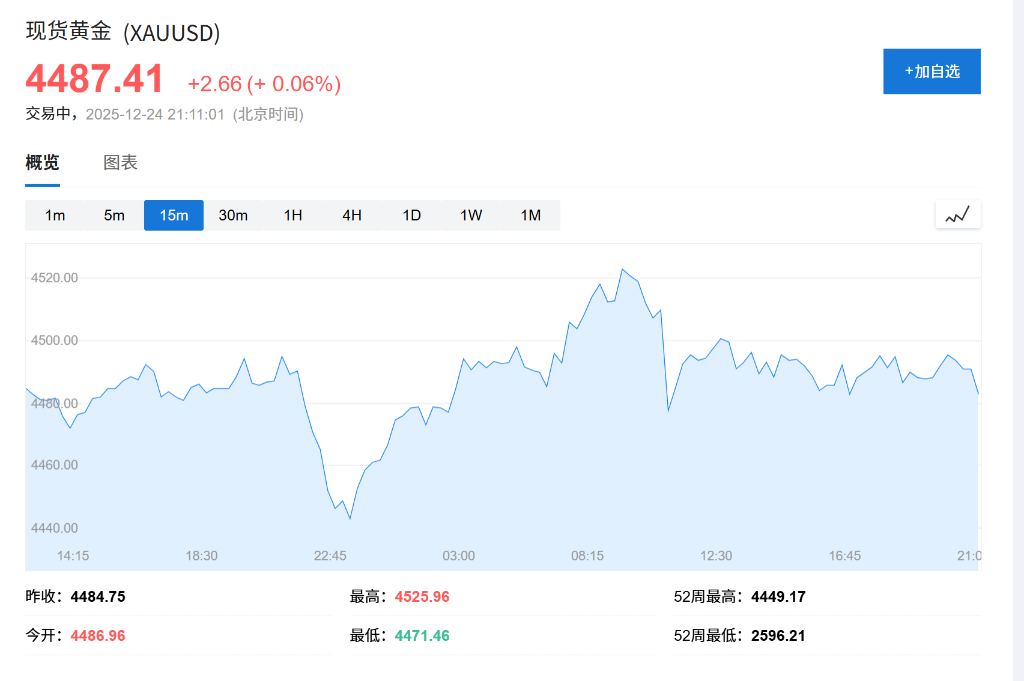Click the 最高 value 4525.96
The image size is (1024, 681).
point(420,596)
